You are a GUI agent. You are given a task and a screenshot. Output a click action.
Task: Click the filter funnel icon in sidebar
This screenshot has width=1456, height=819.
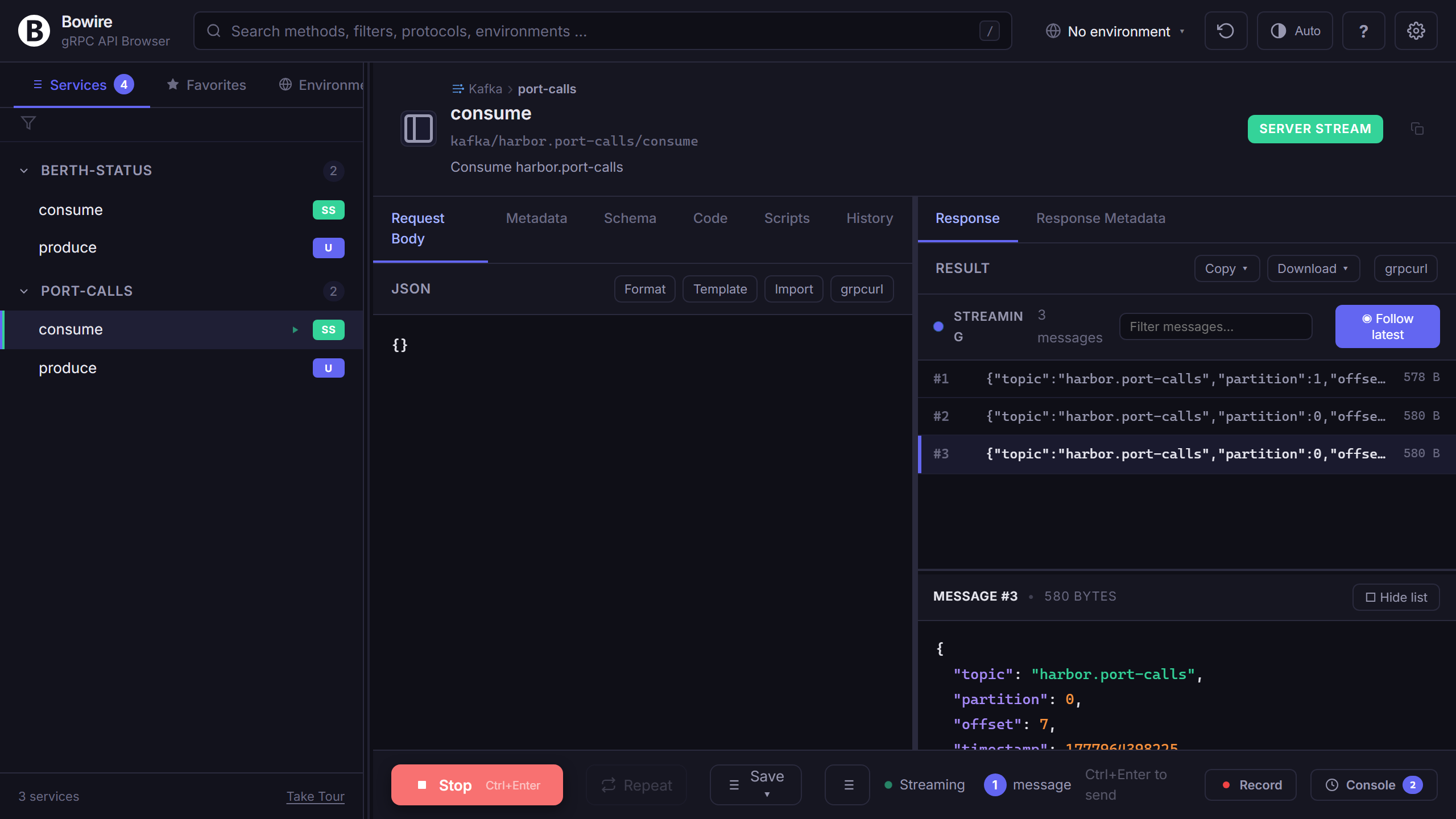click(28, 123)
